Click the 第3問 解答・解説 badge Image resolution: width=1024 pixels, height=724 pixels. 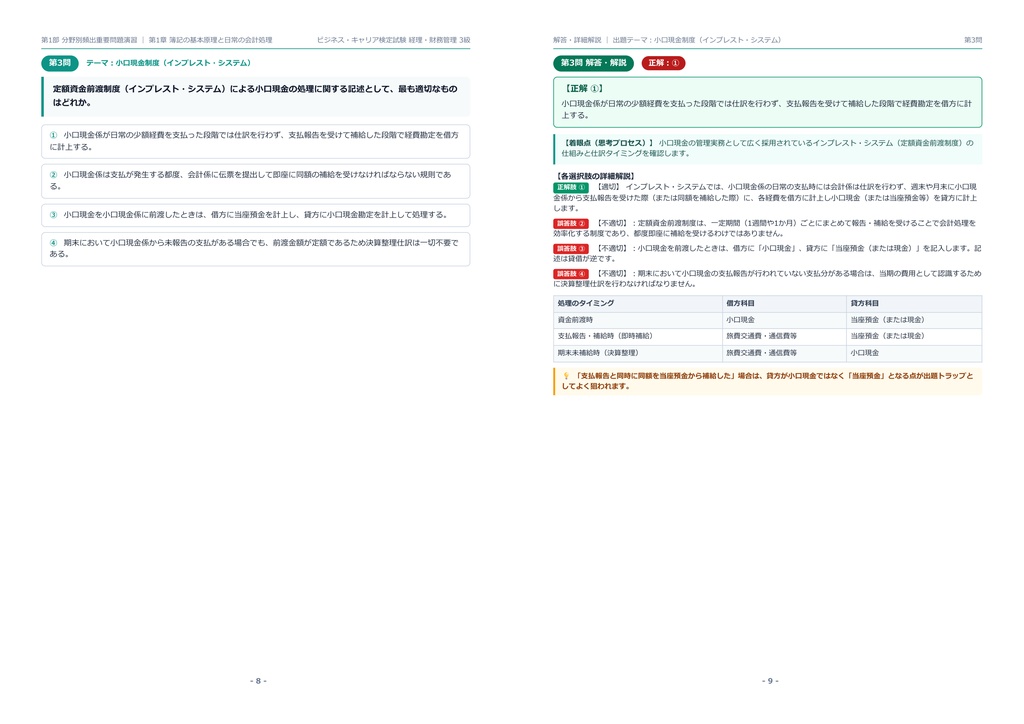(x=593, y=63)
